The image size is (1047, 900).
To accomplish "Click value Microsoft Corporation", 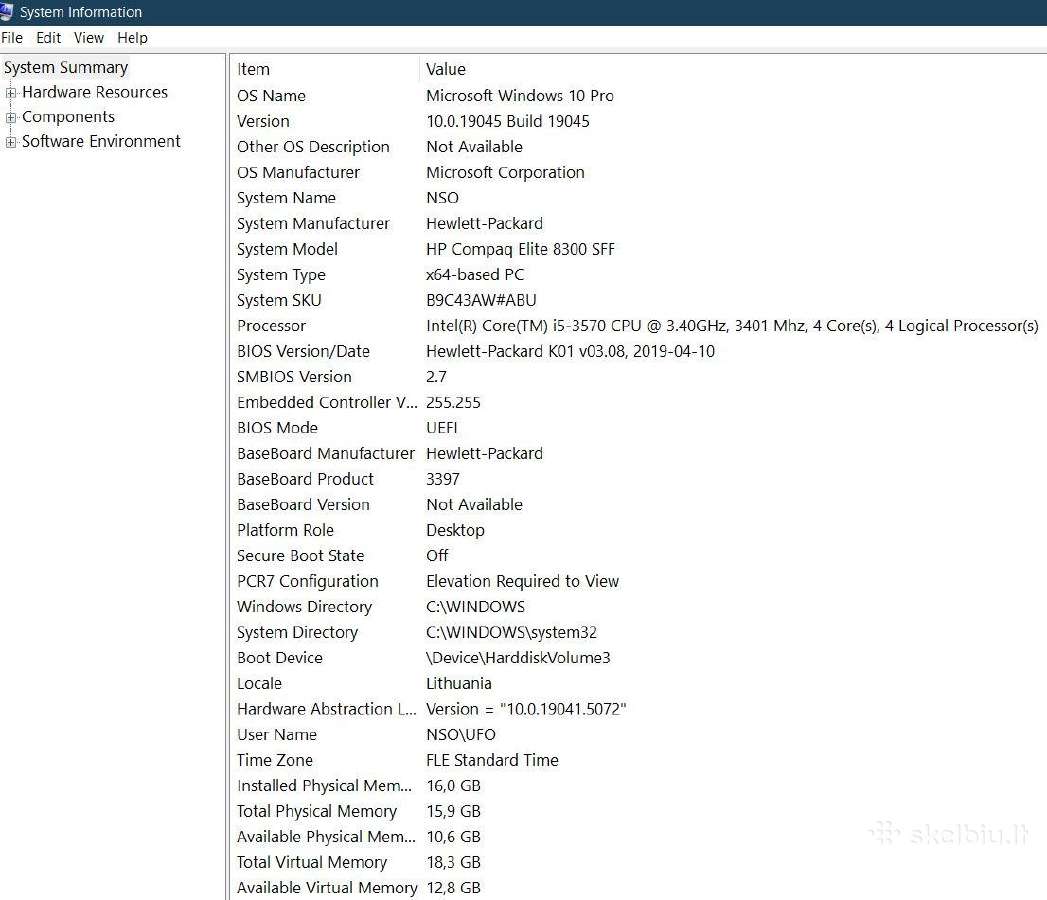I will coord(505,172).
